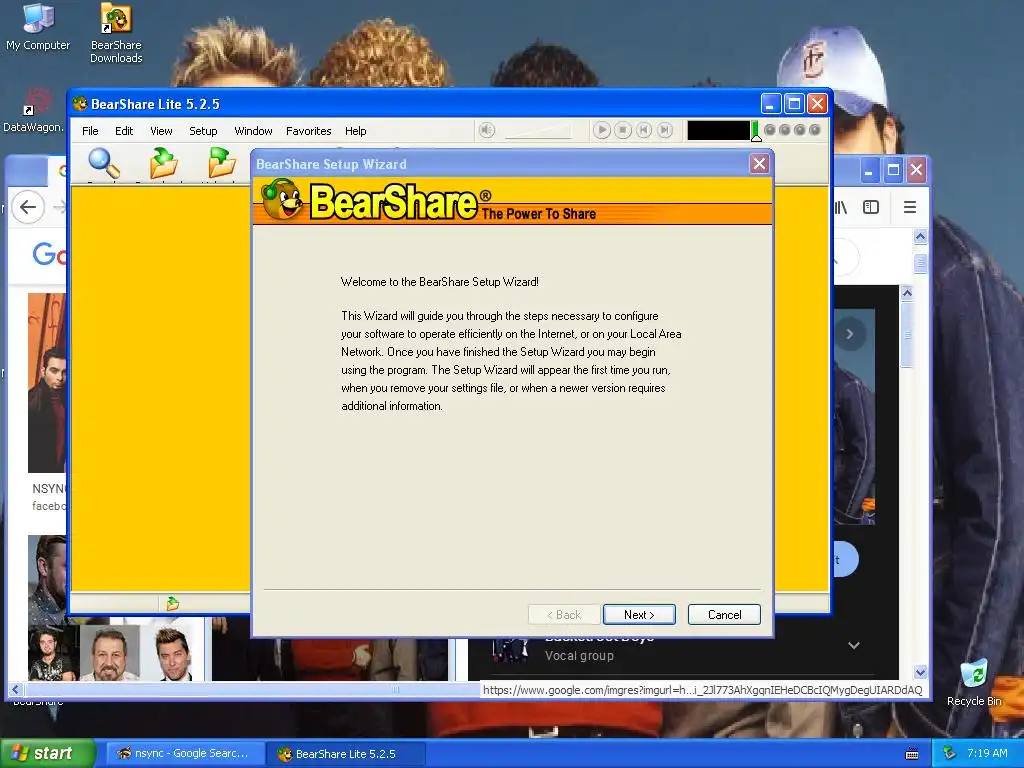Toggle the browser sidebar icon
The image size is (1024, 768).
(x=871, y=207)
